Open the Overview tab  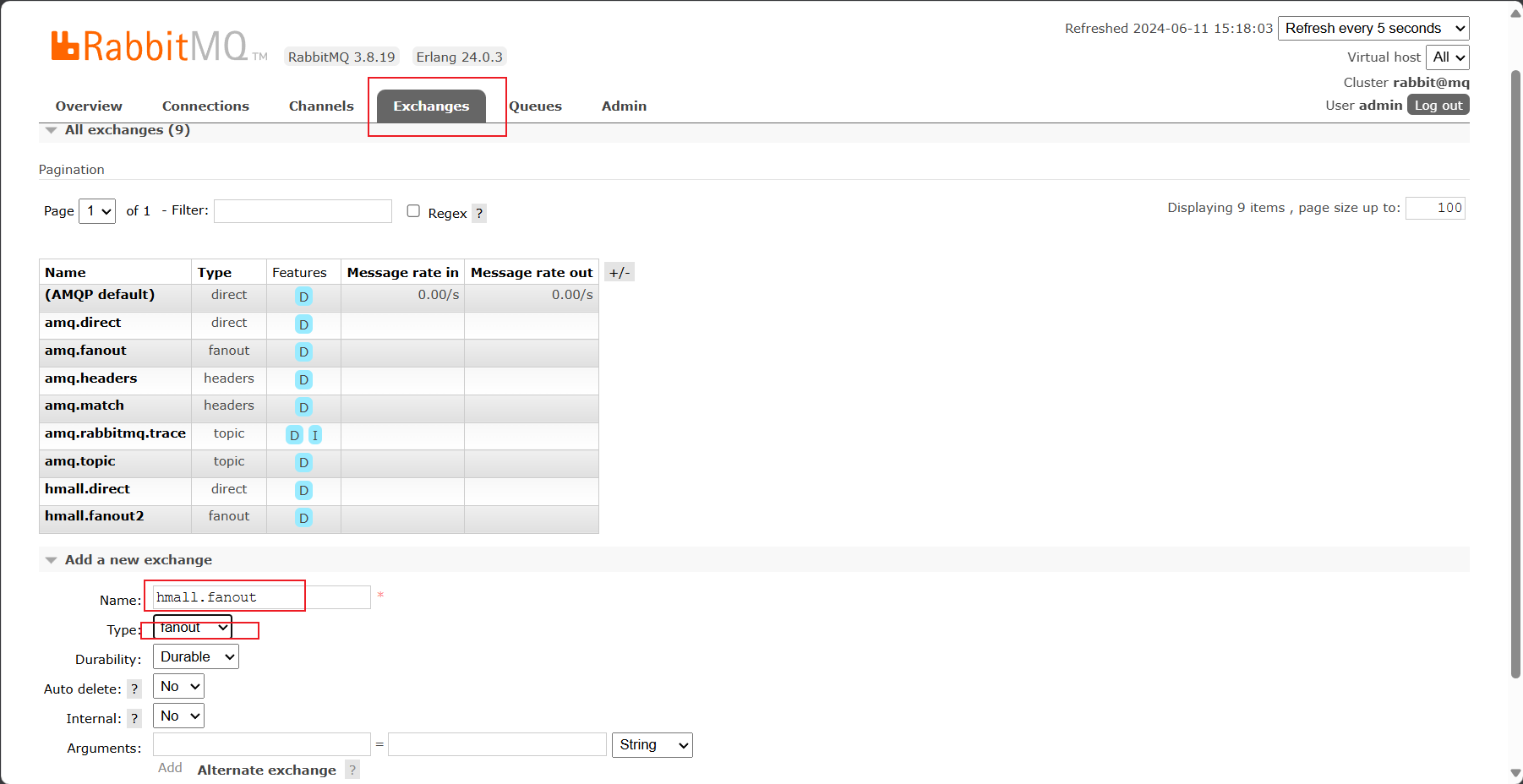click(x=89, y=106)
